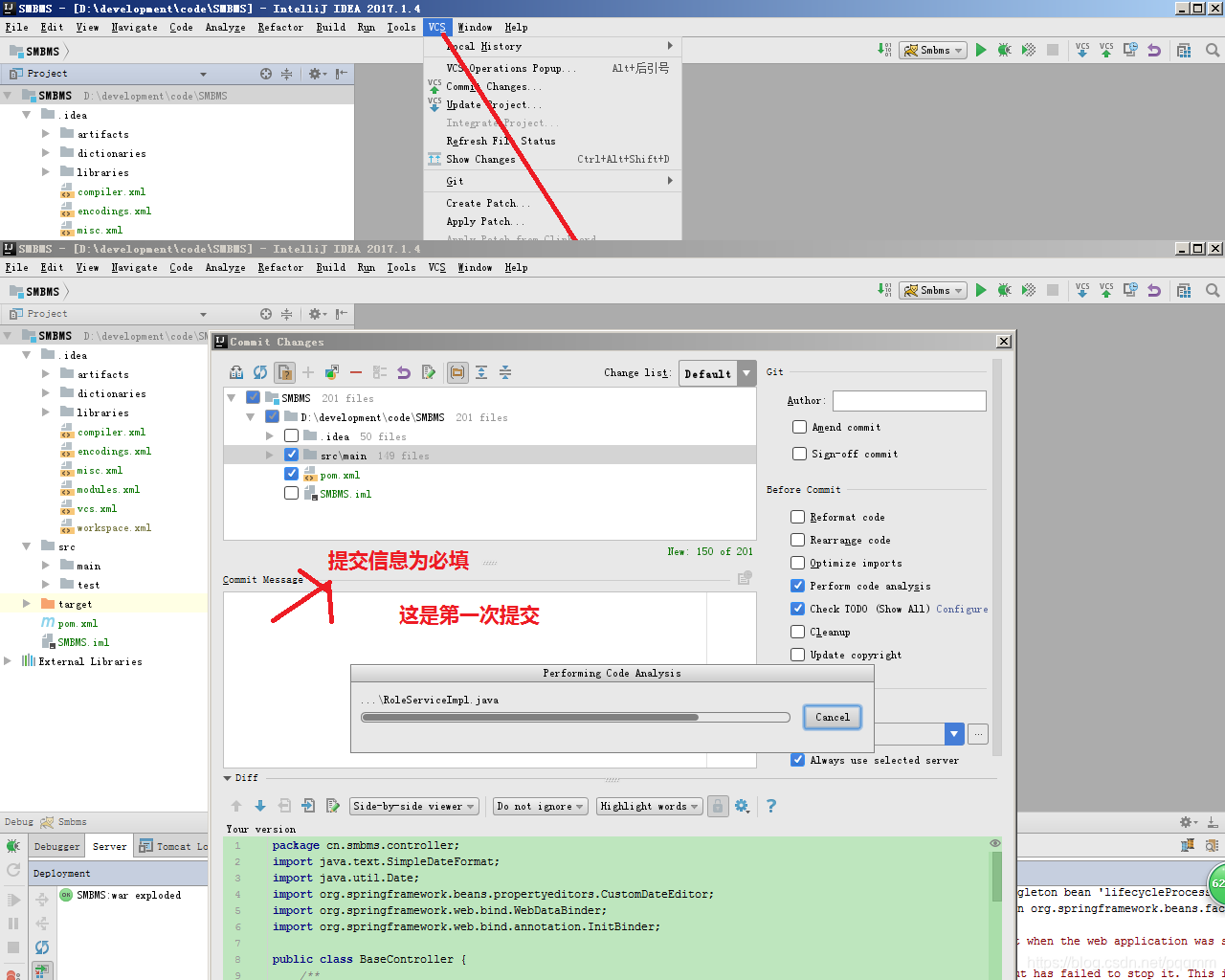The image size is (1225, 980).
Task: Enable Reformat code checkbox
Action: pyautogui.click(x=797, y=517)
